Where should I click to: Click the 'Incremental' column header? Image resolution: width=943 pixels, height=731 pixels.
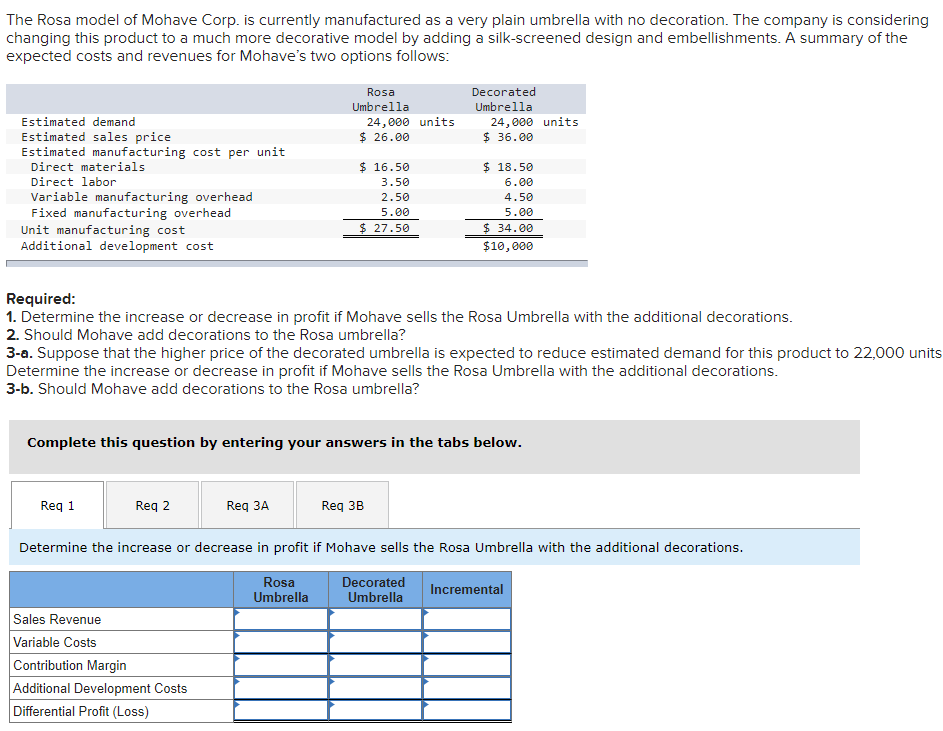coord(467,590)
